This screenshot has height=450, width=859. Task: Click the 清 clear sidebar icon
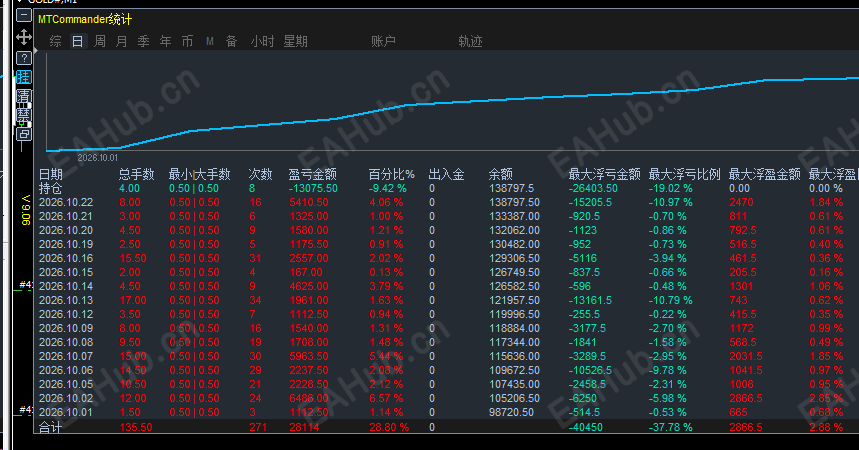(24, 96)
